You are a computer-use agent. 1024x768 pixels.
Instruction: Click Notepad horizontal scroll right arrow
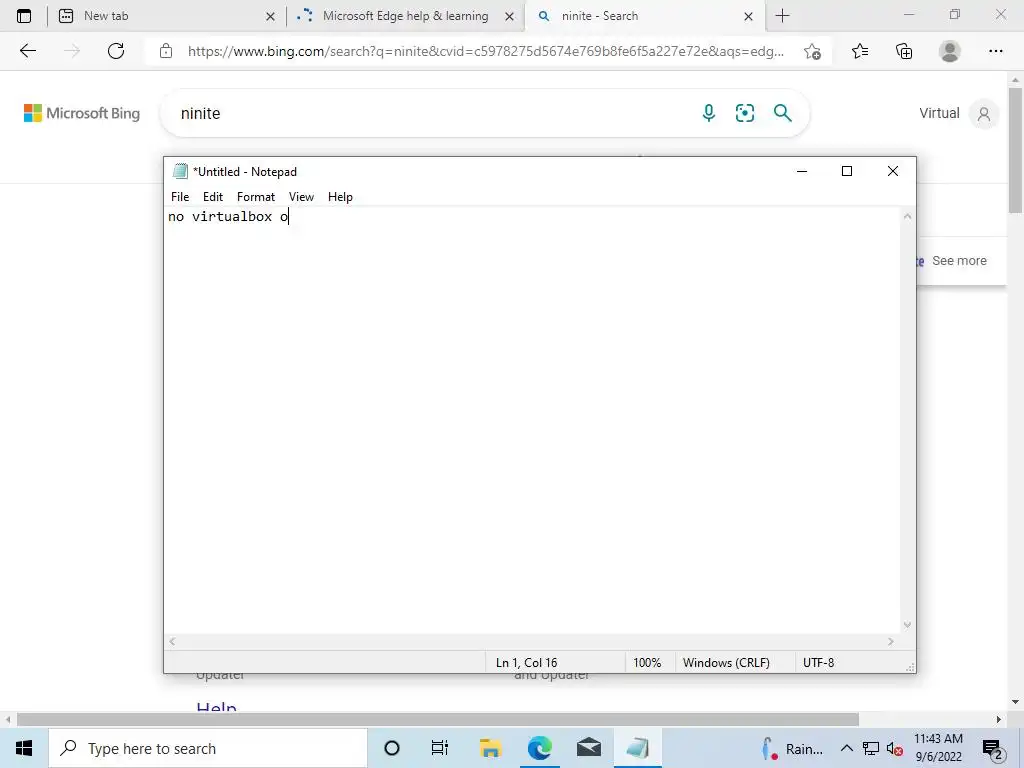(891, 641)
